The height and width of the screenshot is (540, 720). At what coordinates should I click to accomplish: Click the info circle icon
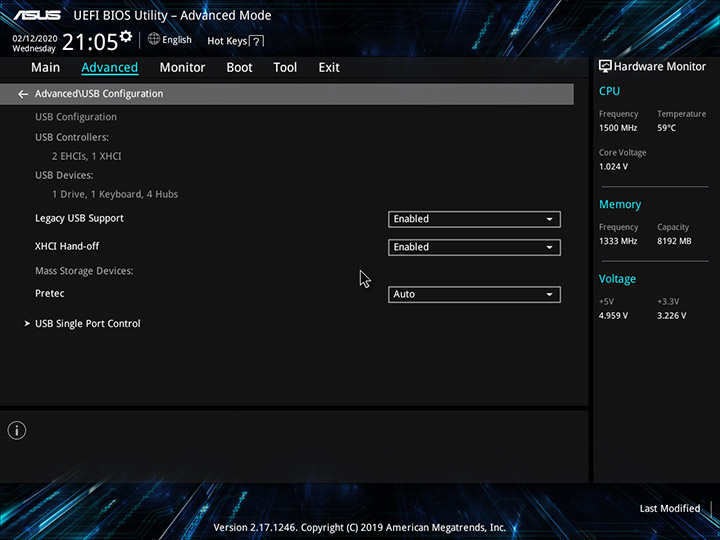coord(17,430)
